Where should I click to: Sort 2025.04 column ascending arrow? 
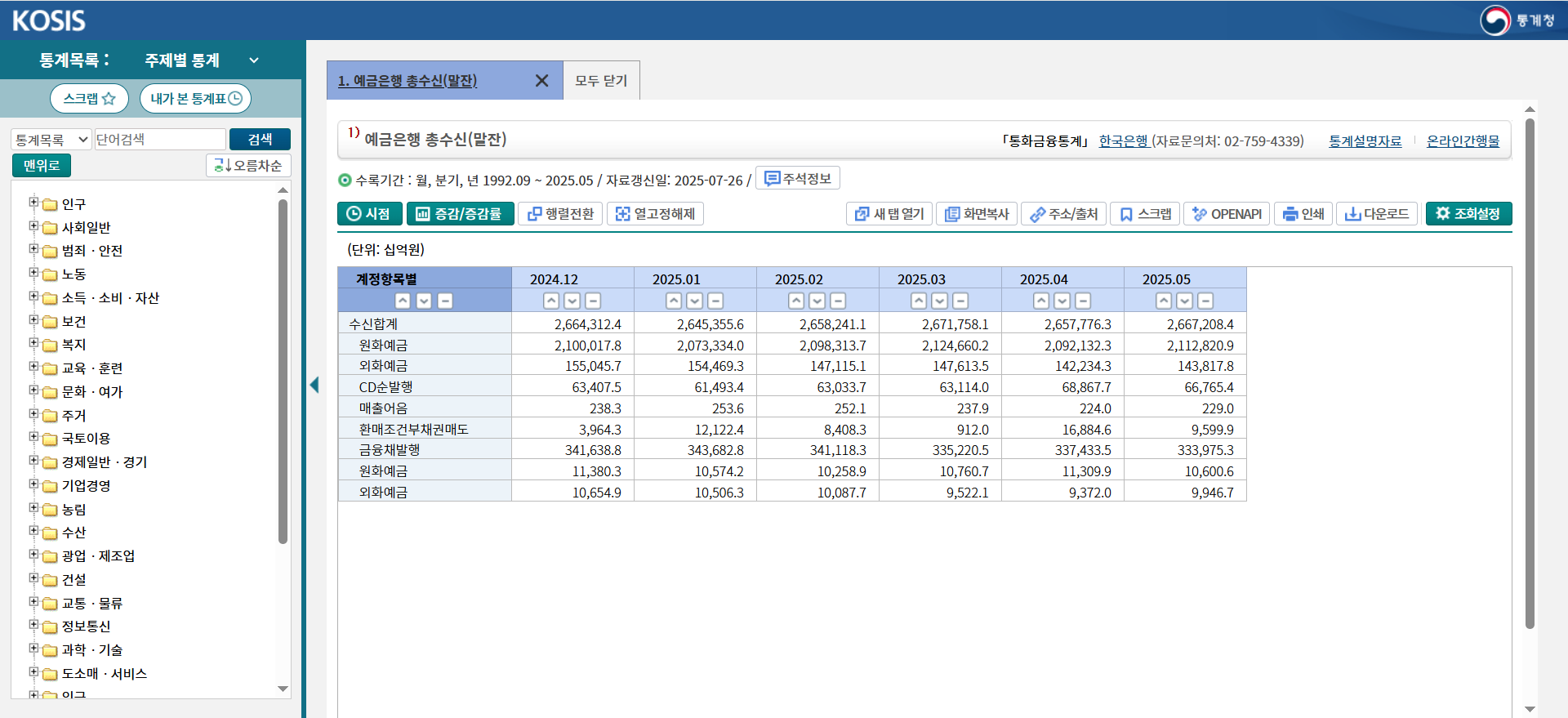[x=1041, y=301]
